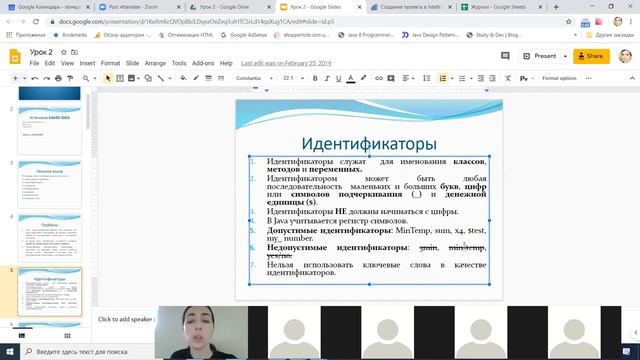The width and height of the screenshot is (640, 360).
Task: Expand the line type dropdown arrow
Action: point(170,78)
